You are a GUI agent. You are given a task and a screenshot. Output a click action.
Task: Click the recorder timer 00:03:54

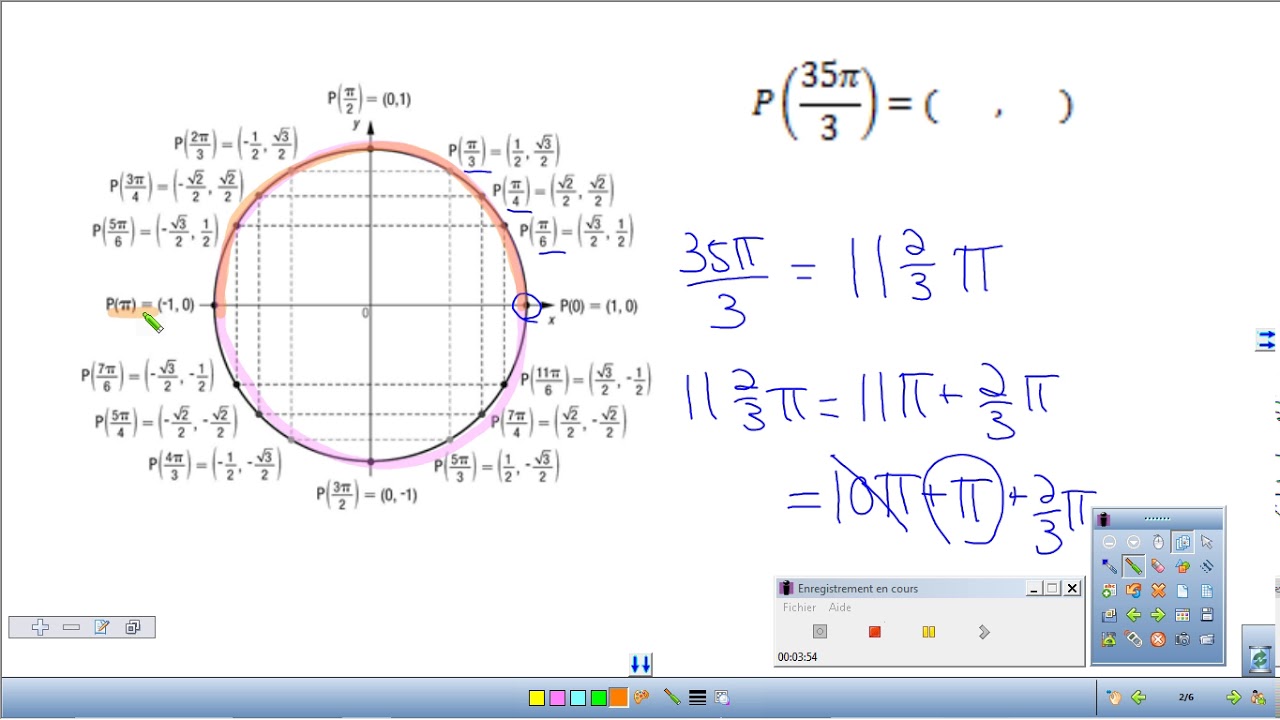pos(797,657)
